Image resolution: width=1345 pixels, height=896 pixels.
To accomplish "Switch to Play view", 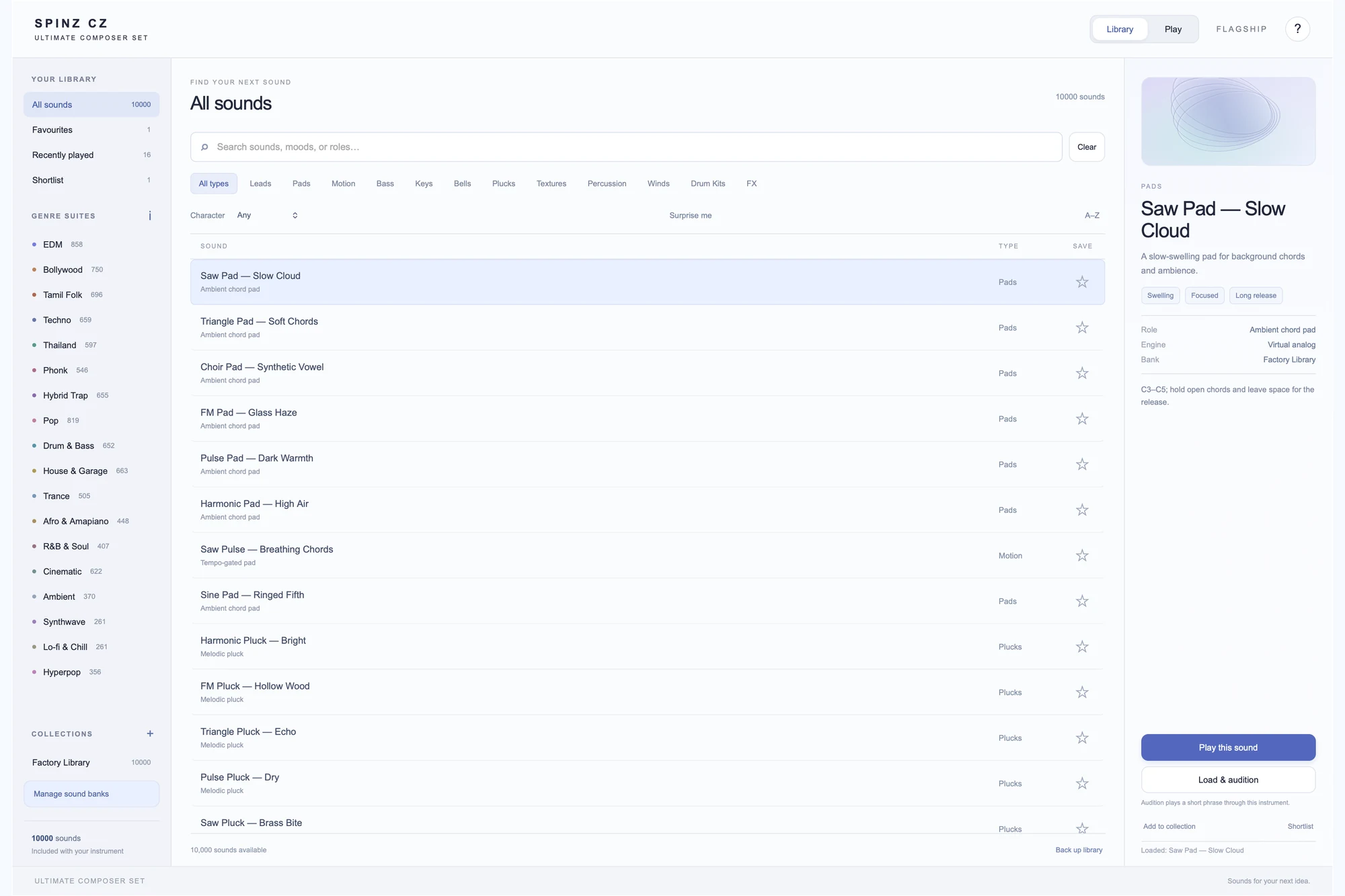I will coord(1173,30).
